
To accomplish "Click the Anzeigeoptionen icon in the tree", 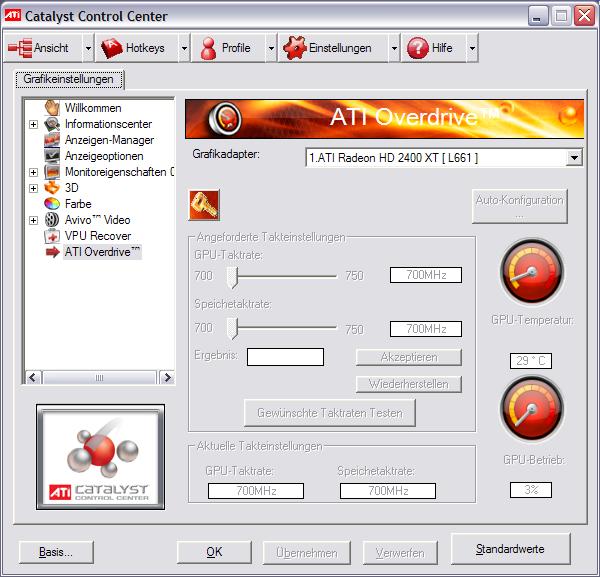I will point(52,156).
